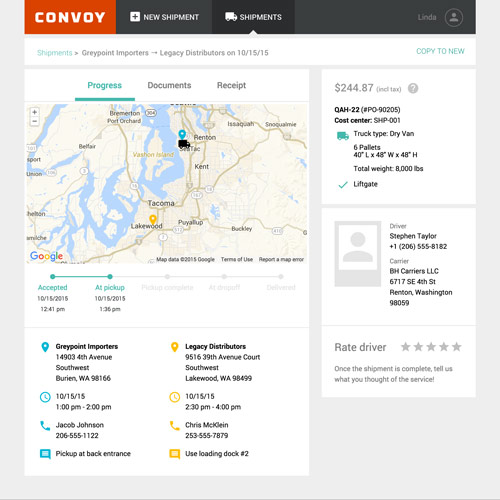The image size is (500, 500).
Task: Click the Convoy logo
Action: (70, 17)
